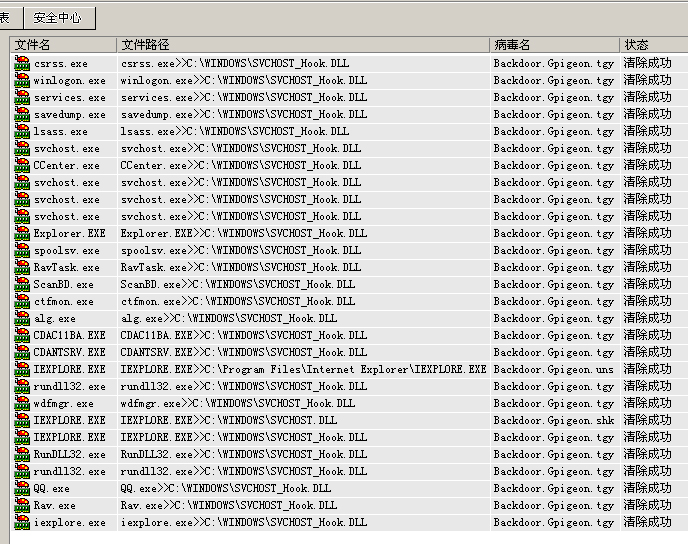Click the icon next to ctfmon.exe

pos(22,301)
